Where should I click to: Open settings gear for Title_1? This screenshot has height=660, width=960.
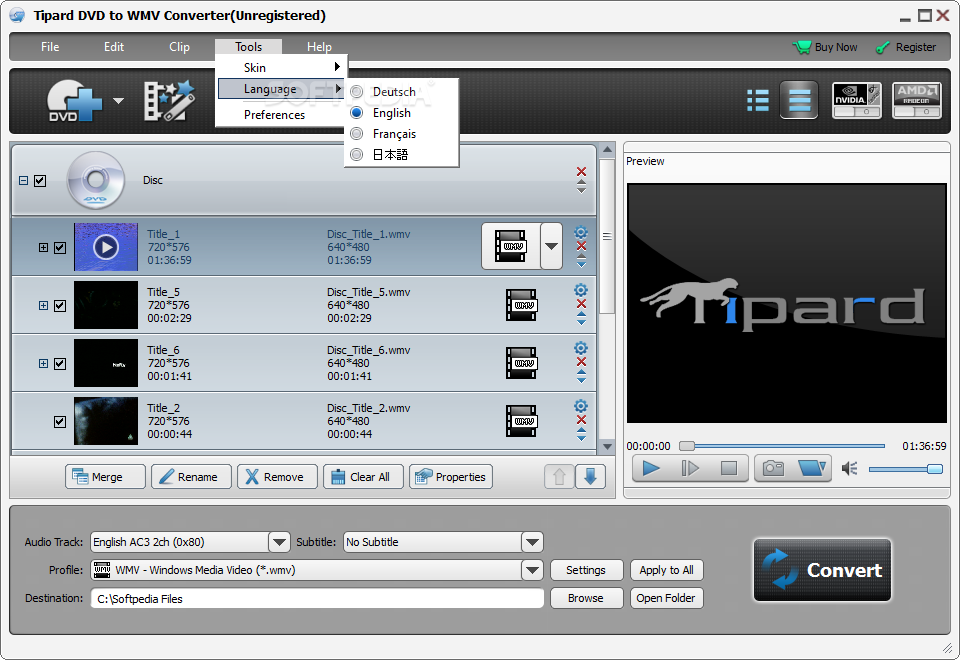click(x=581, y=233)
